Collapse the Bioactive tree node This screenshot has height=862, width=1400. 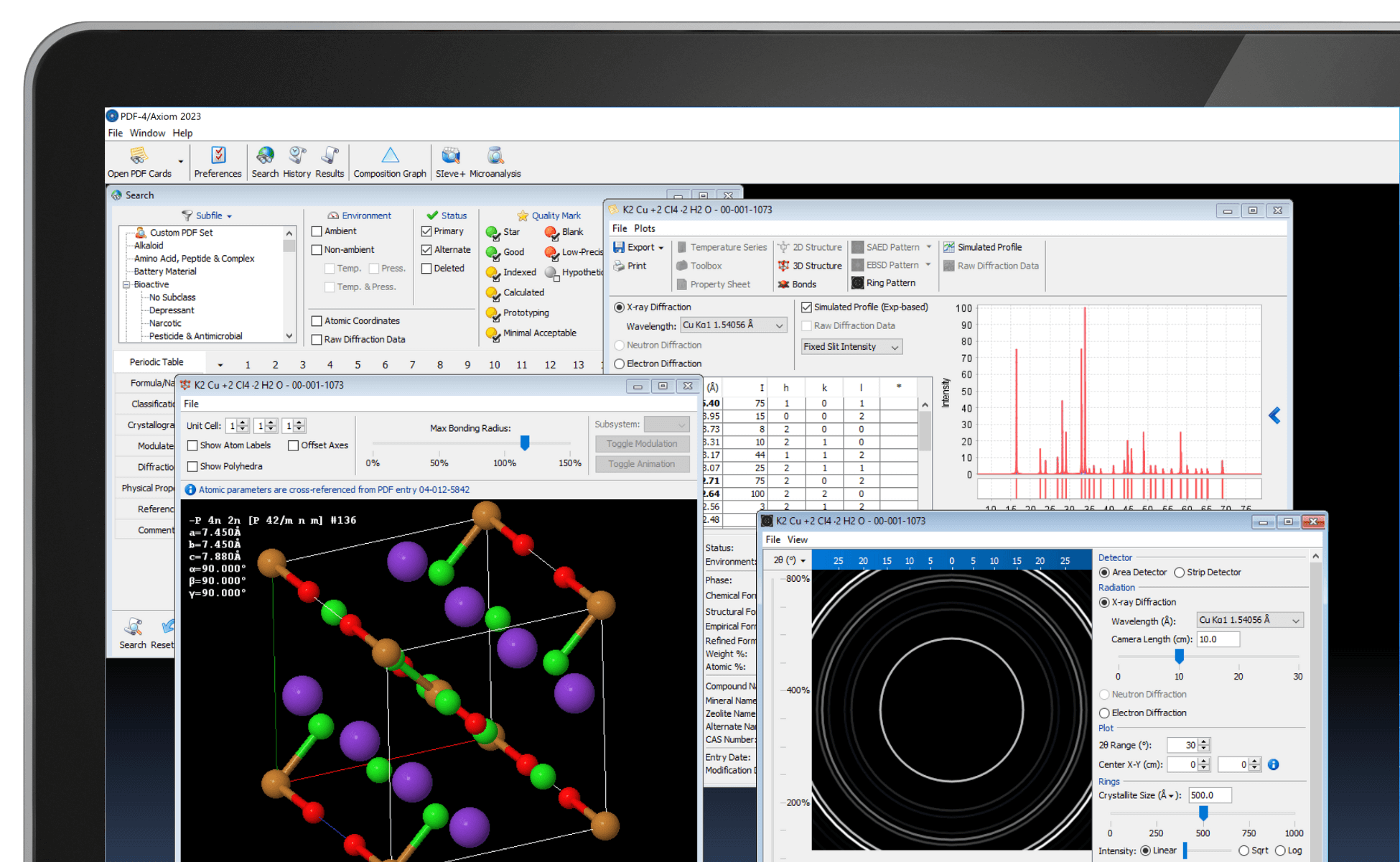click(x=126, y=284)
